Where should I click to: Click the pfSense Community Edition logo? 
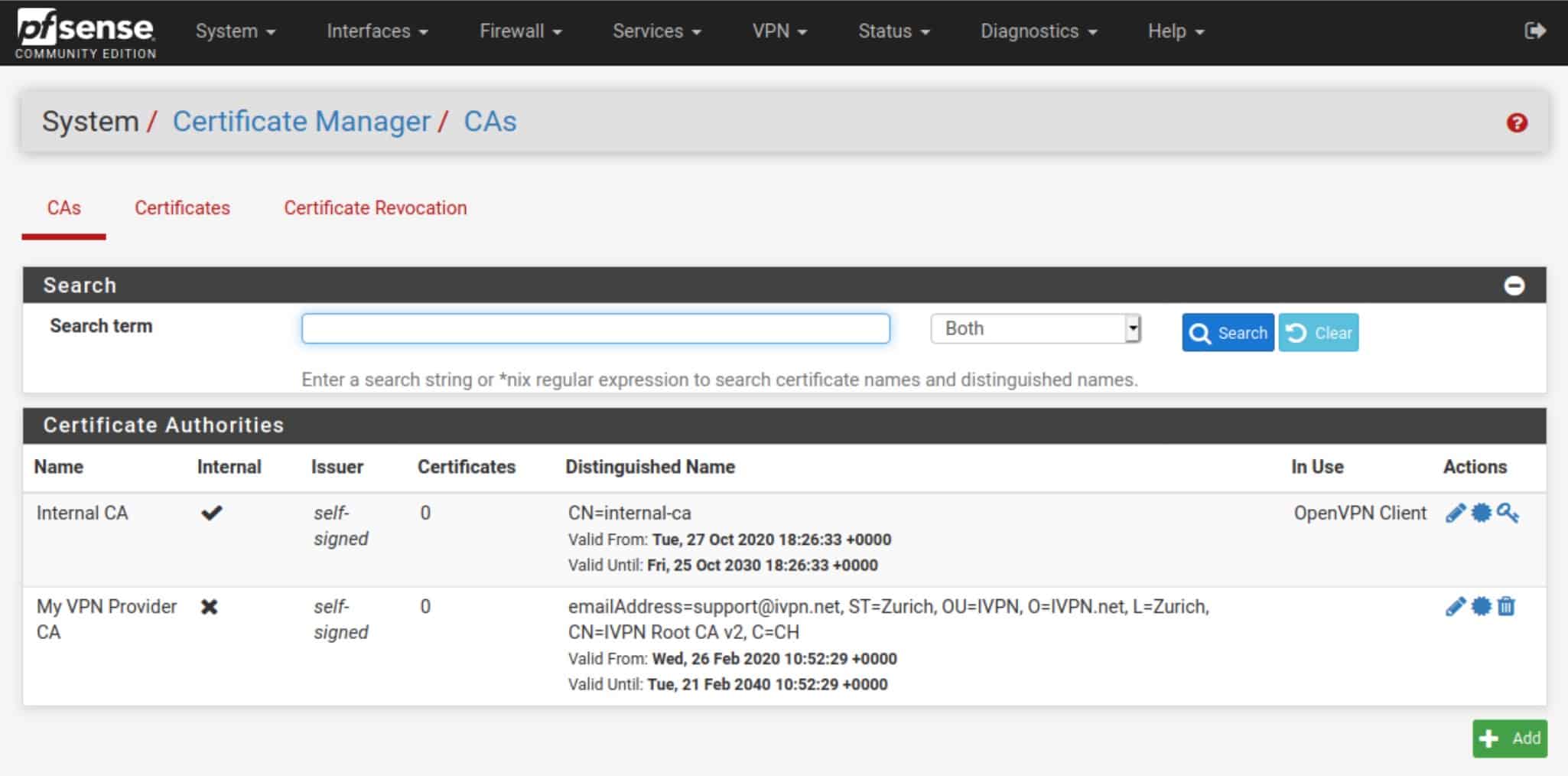coord(86,33)
